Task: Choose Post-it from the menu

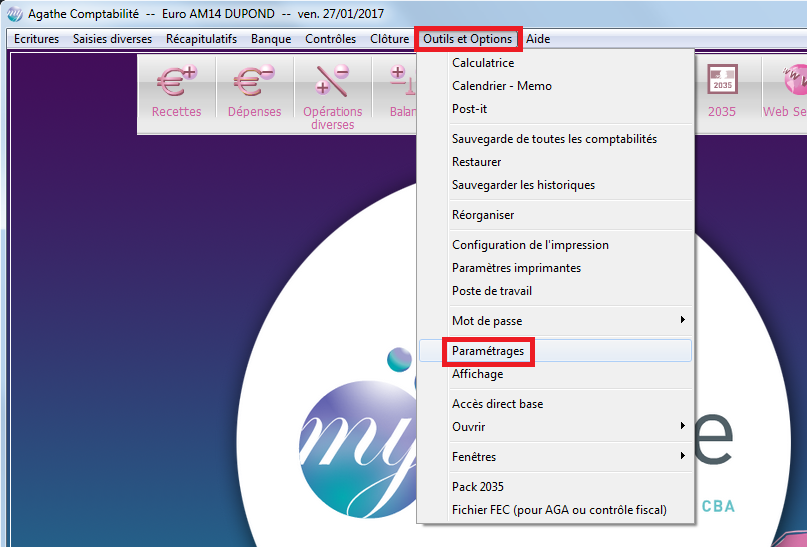Action: (555, 109)
